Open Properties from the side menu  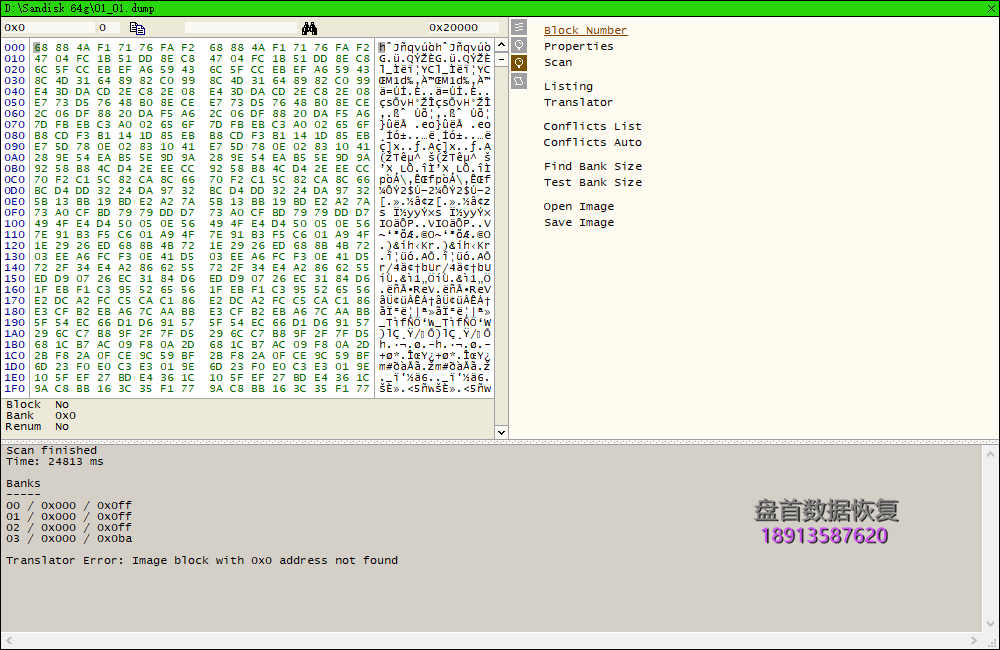tap(578, 46)
